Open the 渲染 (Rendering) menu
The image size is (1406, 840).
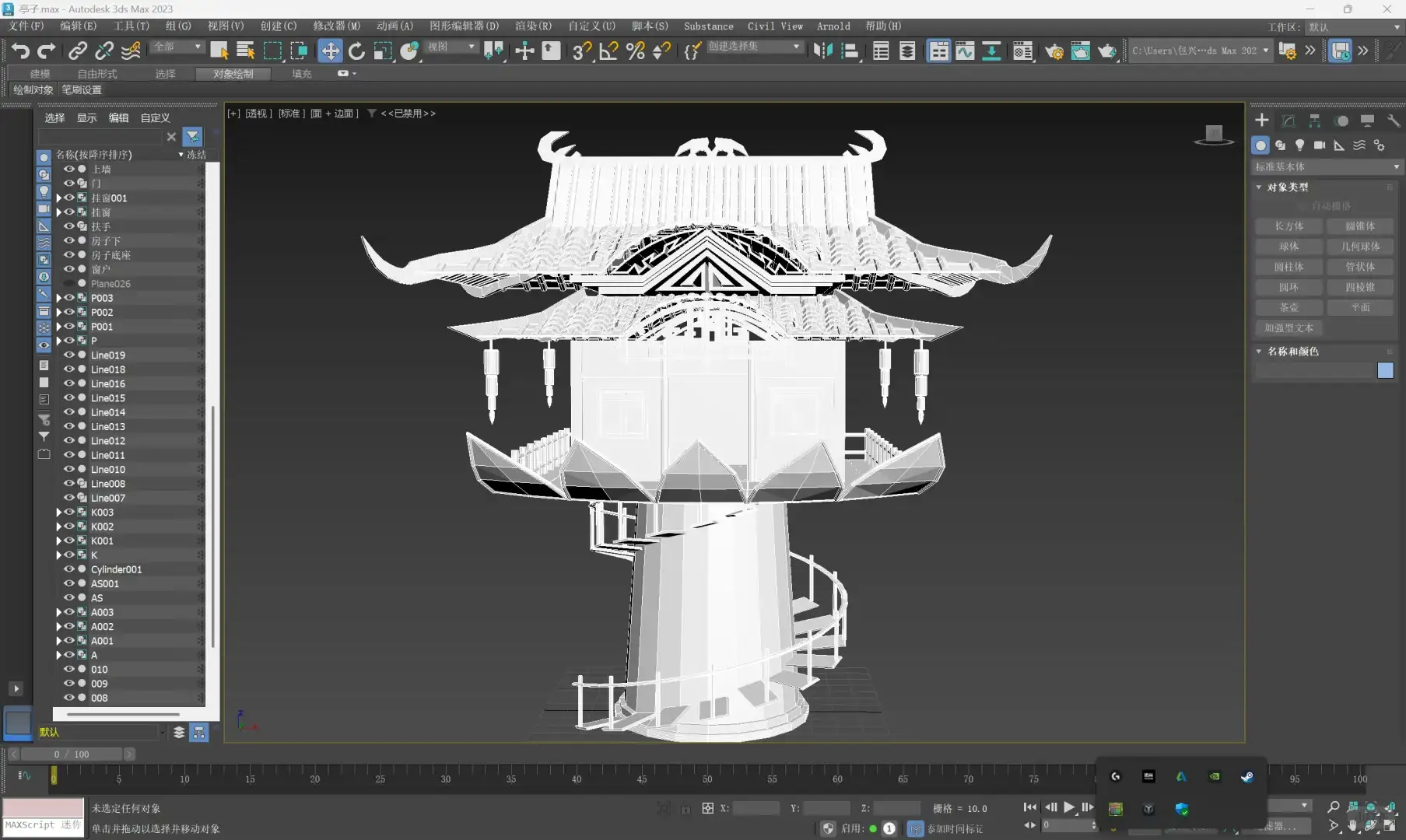533,26
